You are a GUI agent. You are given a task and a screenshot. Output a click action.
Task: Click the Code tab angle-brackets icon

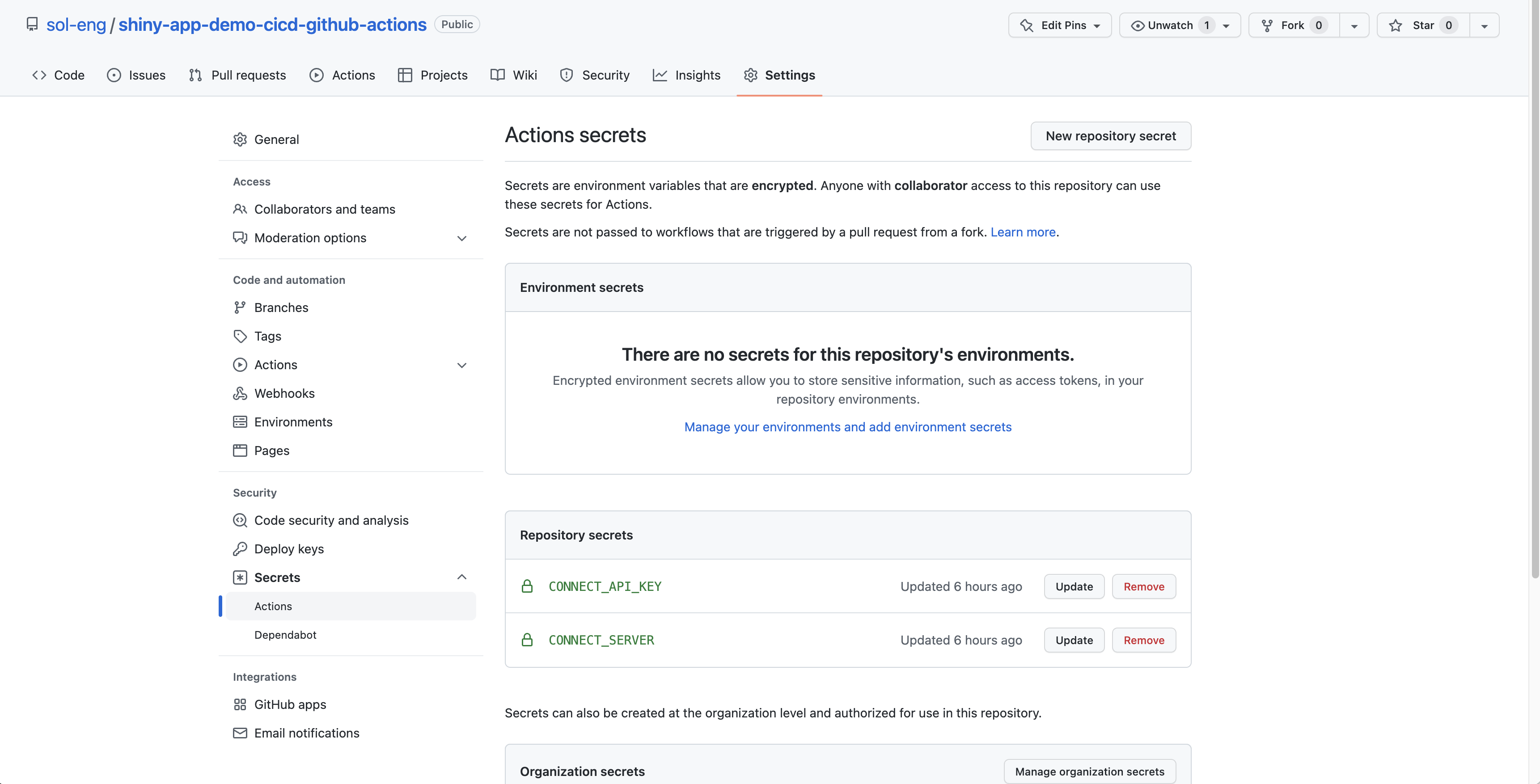[x=39, y=75]
